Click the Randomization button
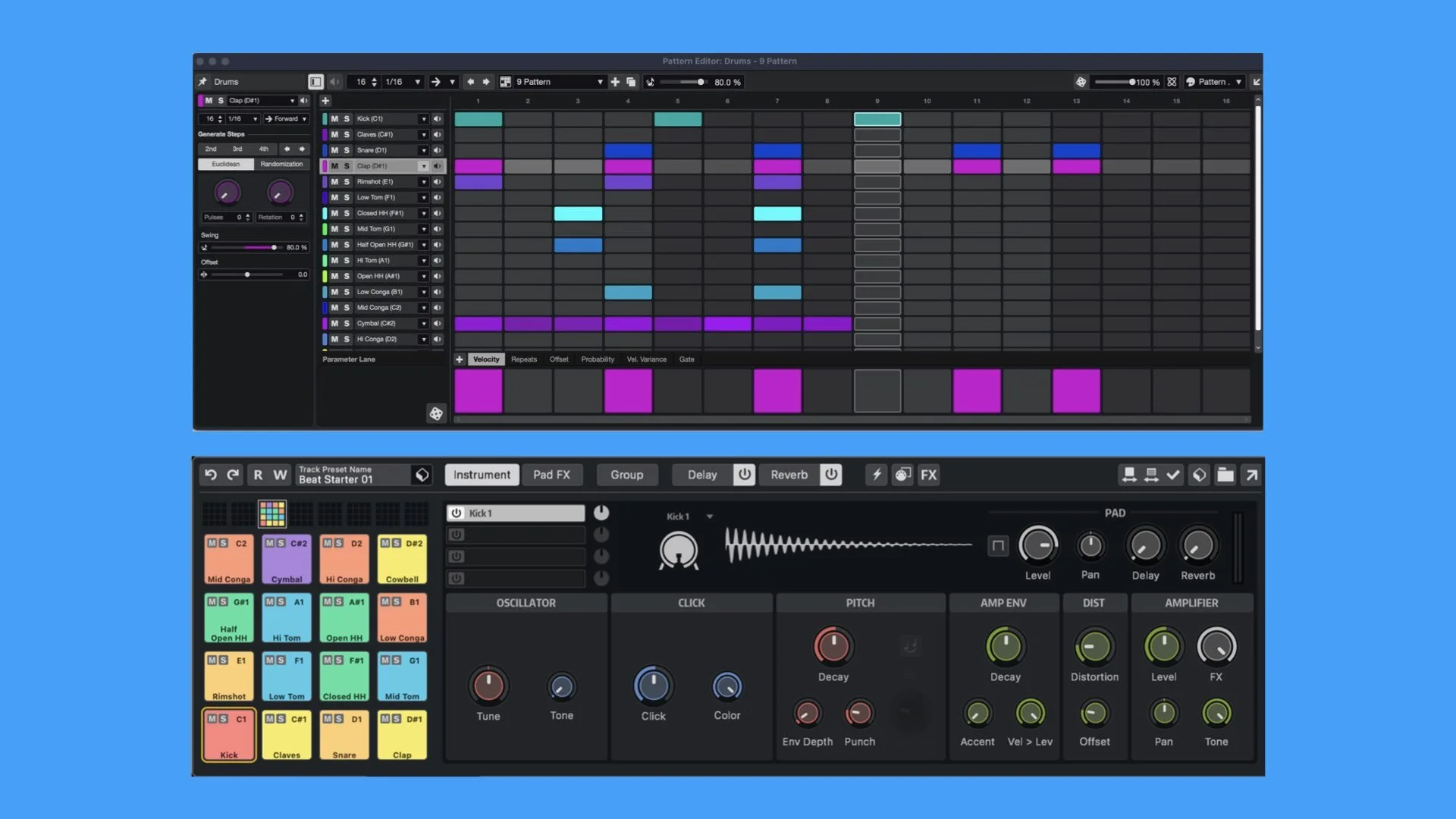1456x819 pixels. point(281,165)
